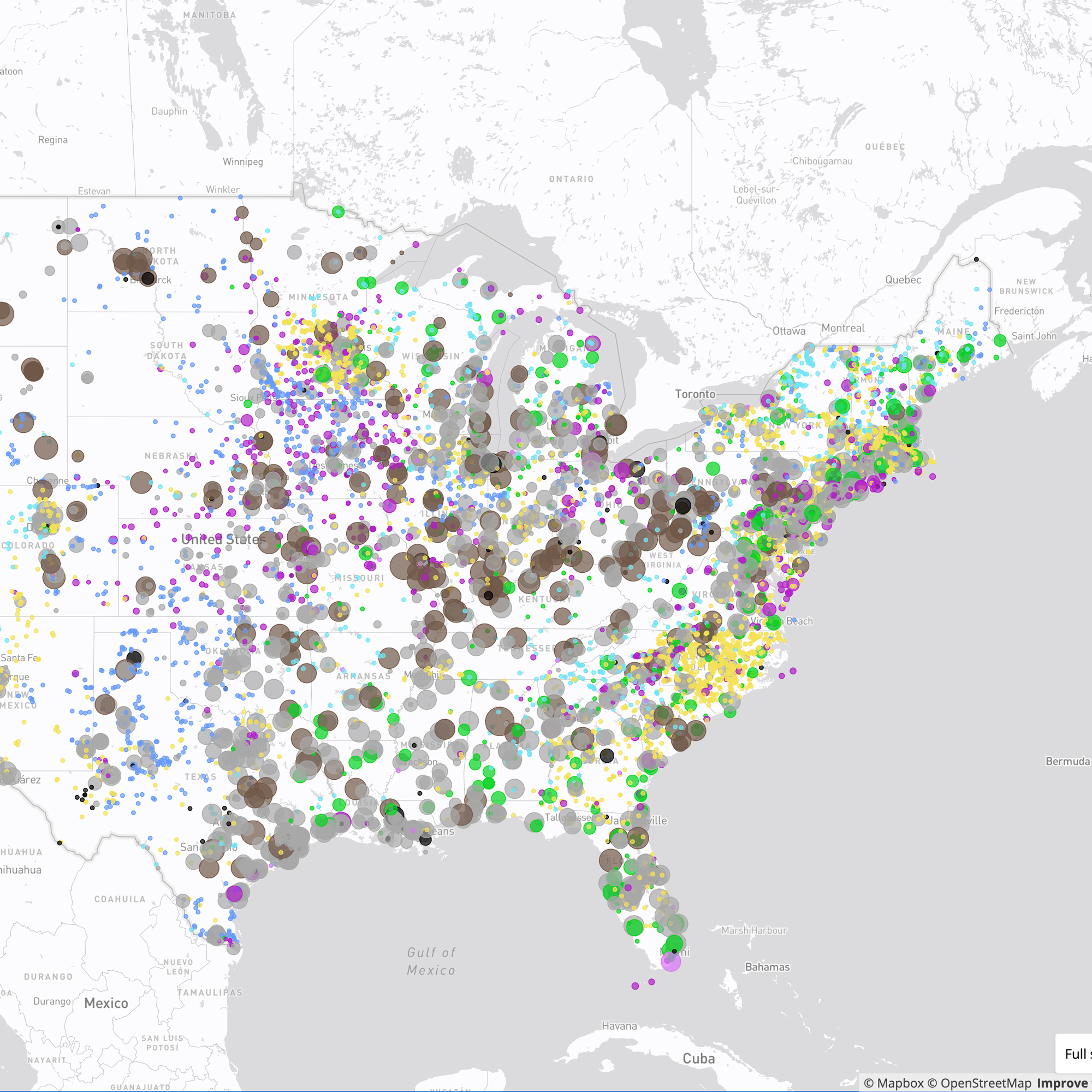Select the large black circle near Bismarck

147,280
